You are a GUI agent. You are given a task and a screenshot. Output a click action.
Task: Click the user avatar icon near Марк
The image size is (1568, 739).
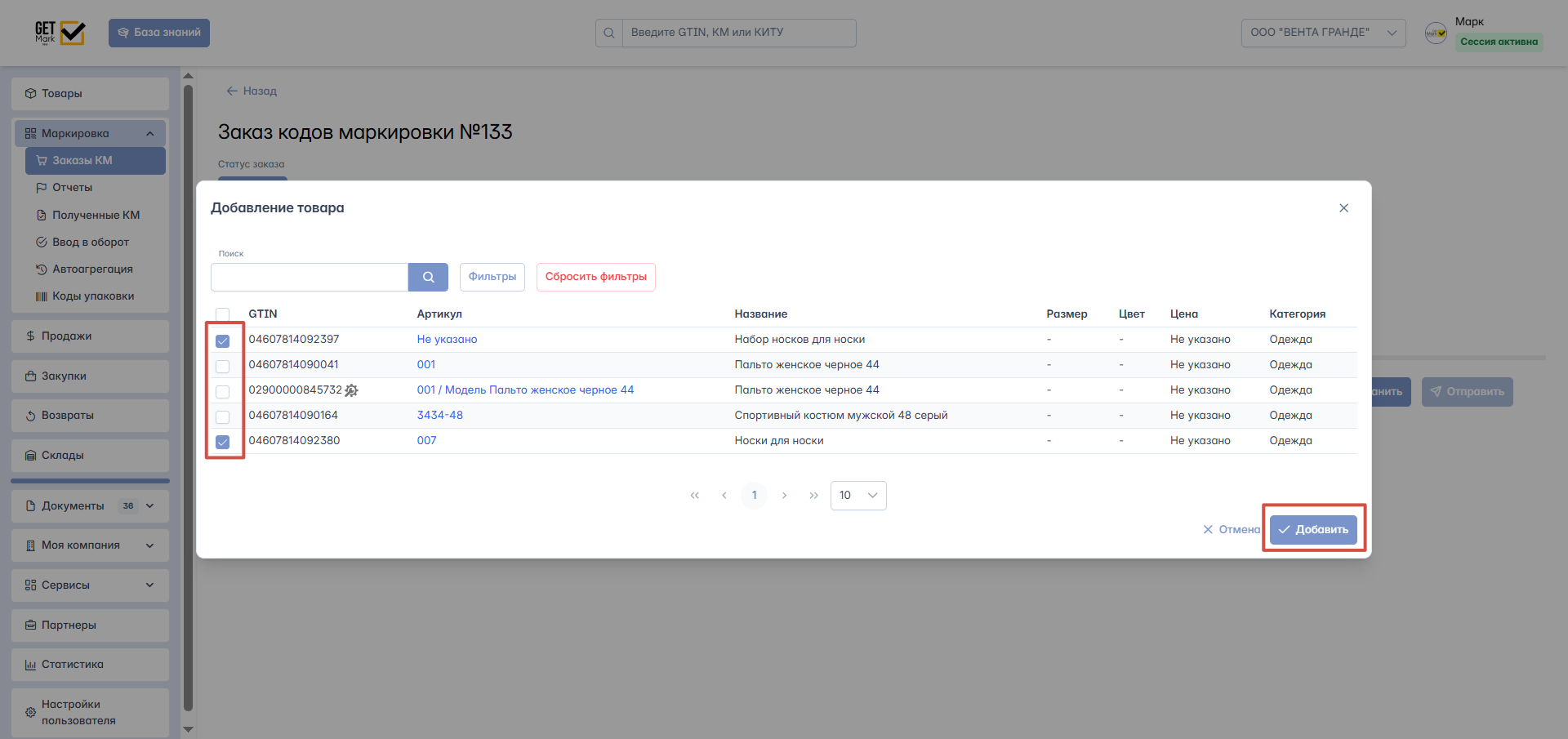pos(1436,33)
